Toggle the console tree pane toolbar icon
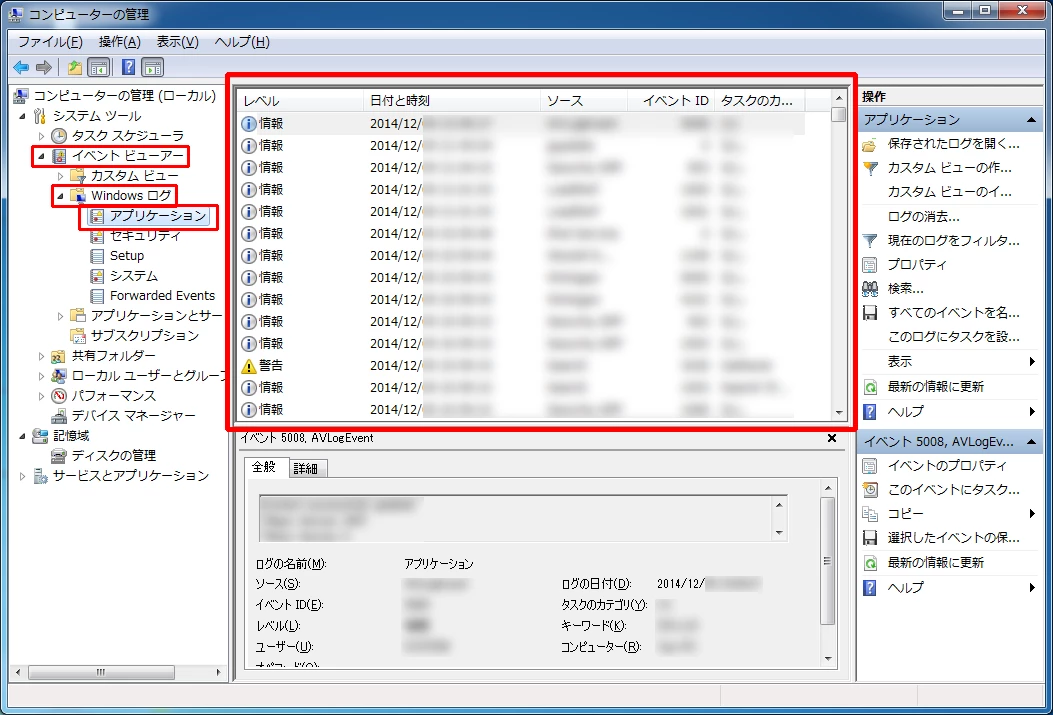1053x715 pixels. click(x=99, y=67)
